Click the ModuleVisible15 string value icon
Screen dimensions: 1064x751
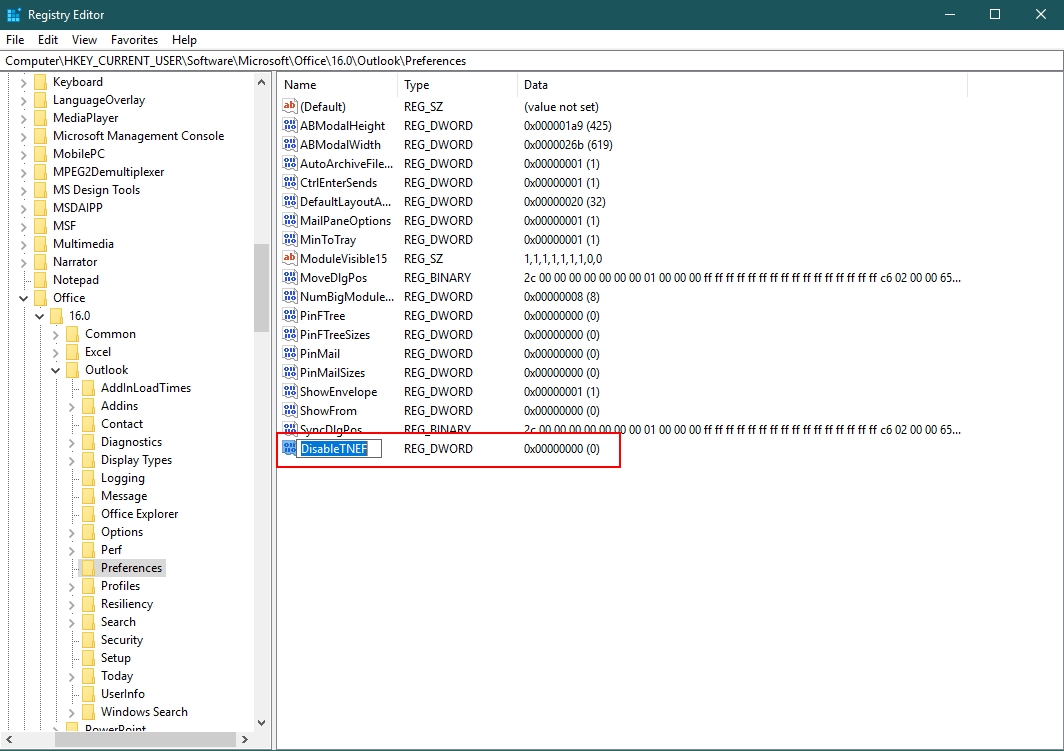pyautogui.click(x=290, y=259)
